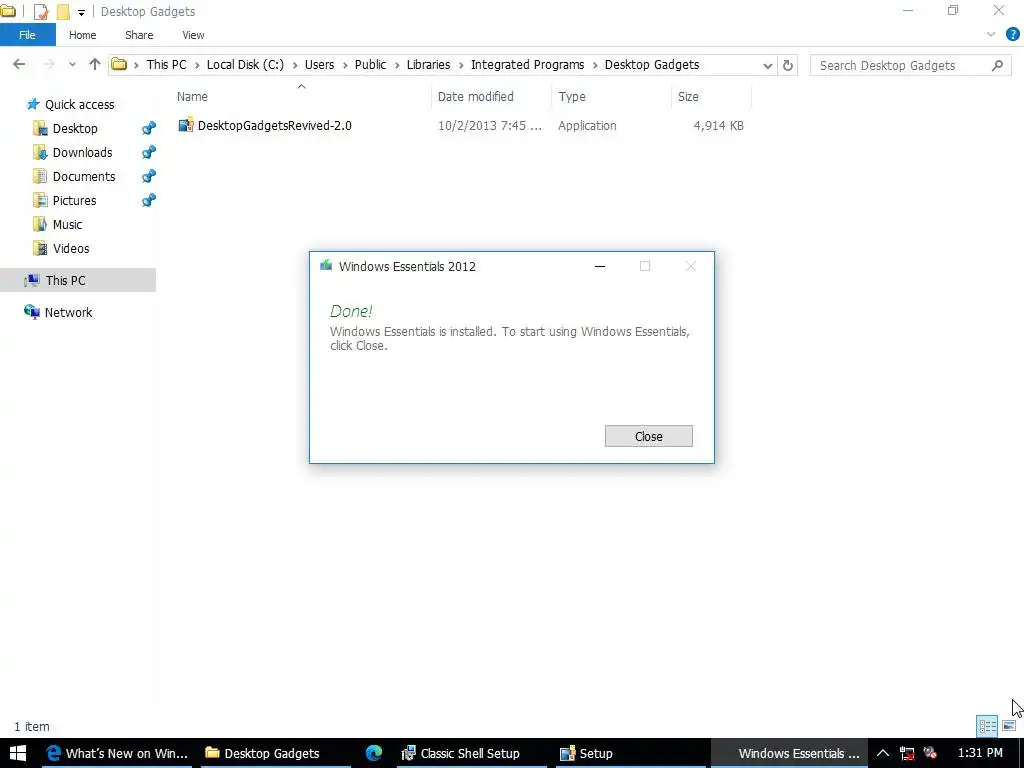
Task: Click Libraries breadcrumb segment
Action: coord(428,65)
